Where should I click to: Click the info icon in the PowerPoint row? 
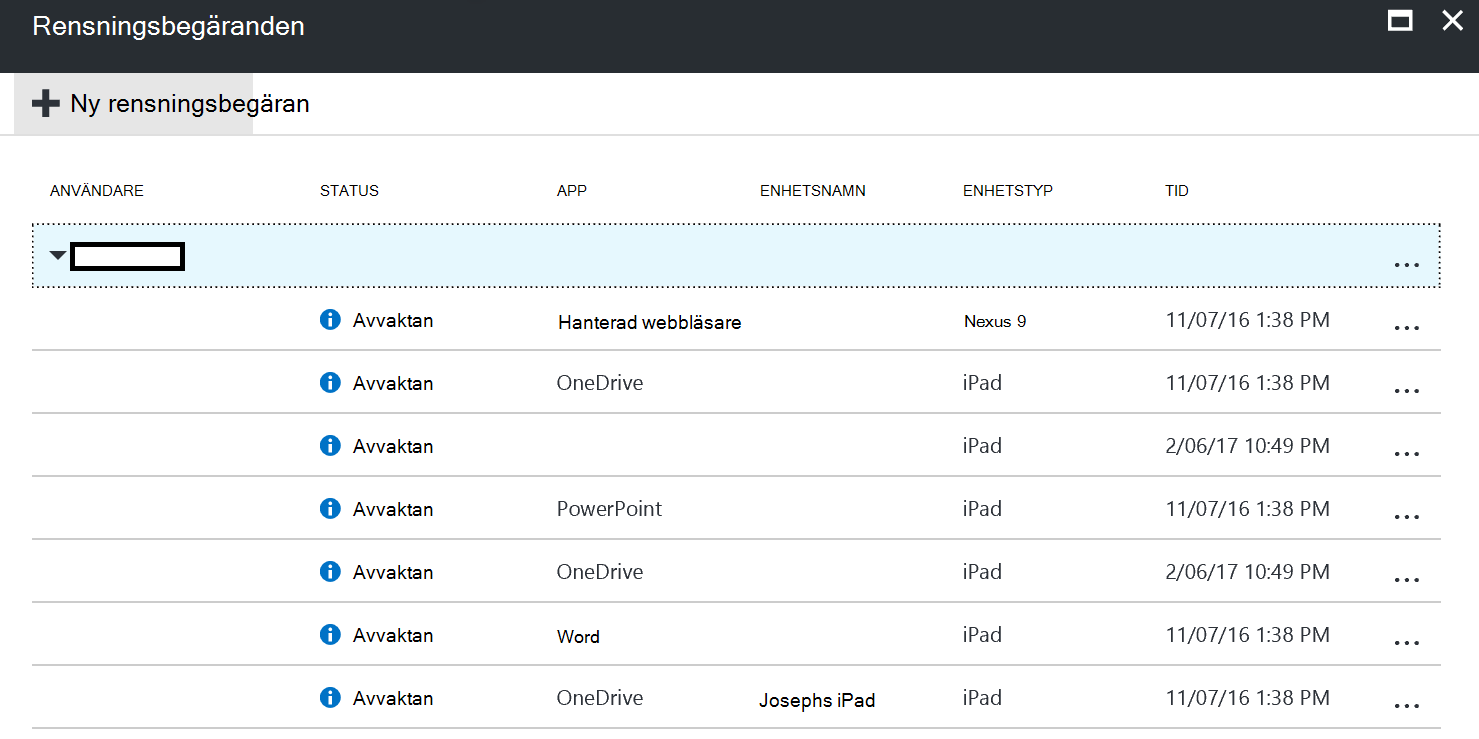pyautogui.click(x=330, y=508)
